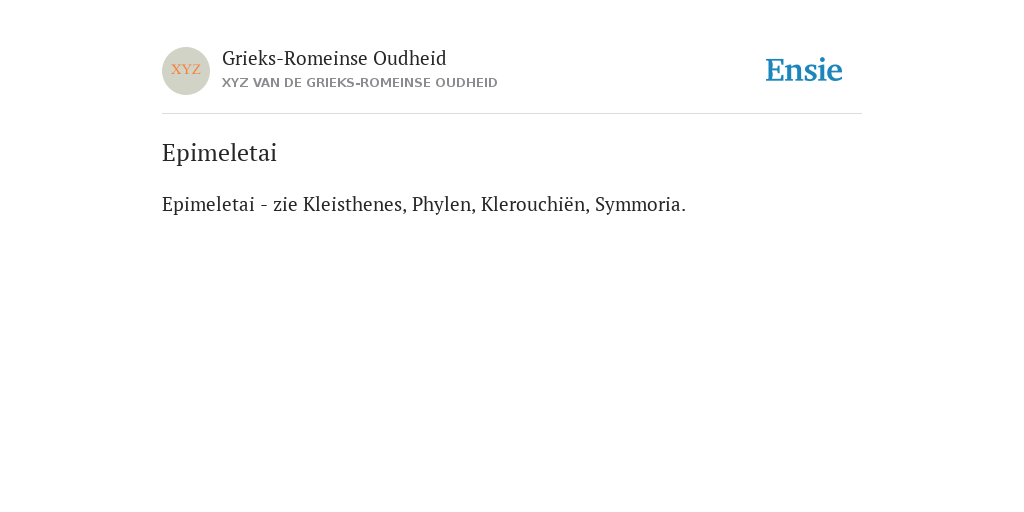Screen dimensions: 1024x512
Task: Click Epimeletai at the start of the body sentence
Action: pos(208,205)
